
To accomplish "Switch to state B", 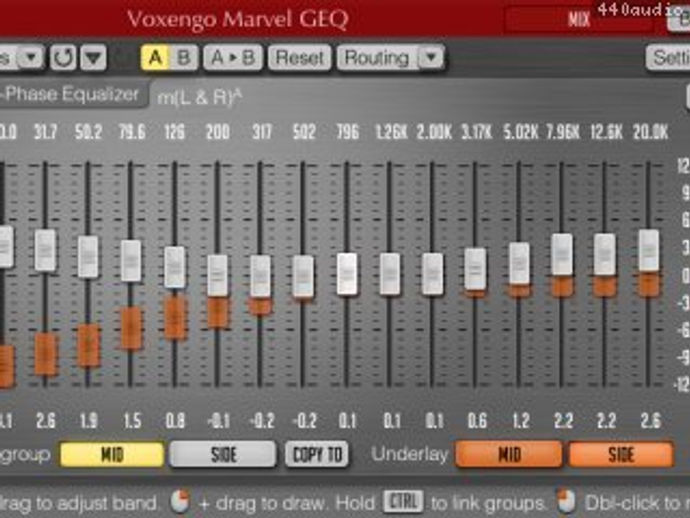I will [x=183, y=58].
